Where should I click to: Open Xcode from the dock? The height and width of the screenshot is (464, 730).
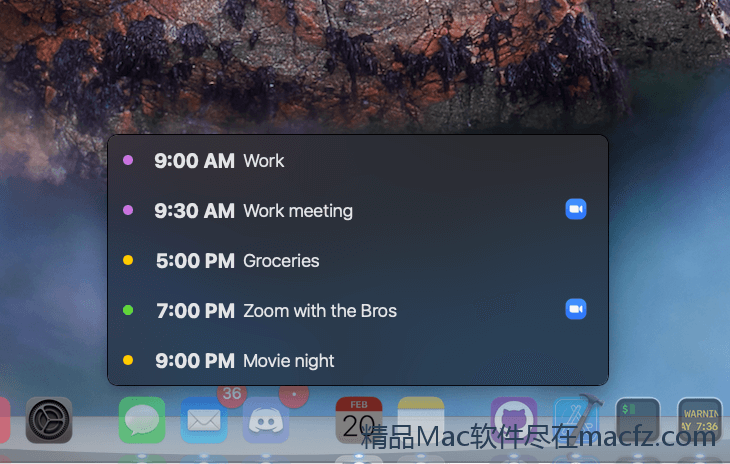coord(576,420)
